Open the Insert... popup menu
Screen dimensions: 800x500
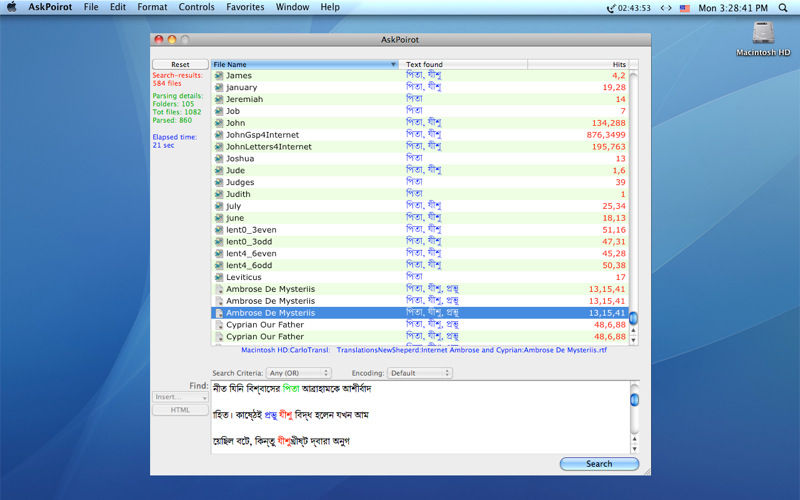180,397
